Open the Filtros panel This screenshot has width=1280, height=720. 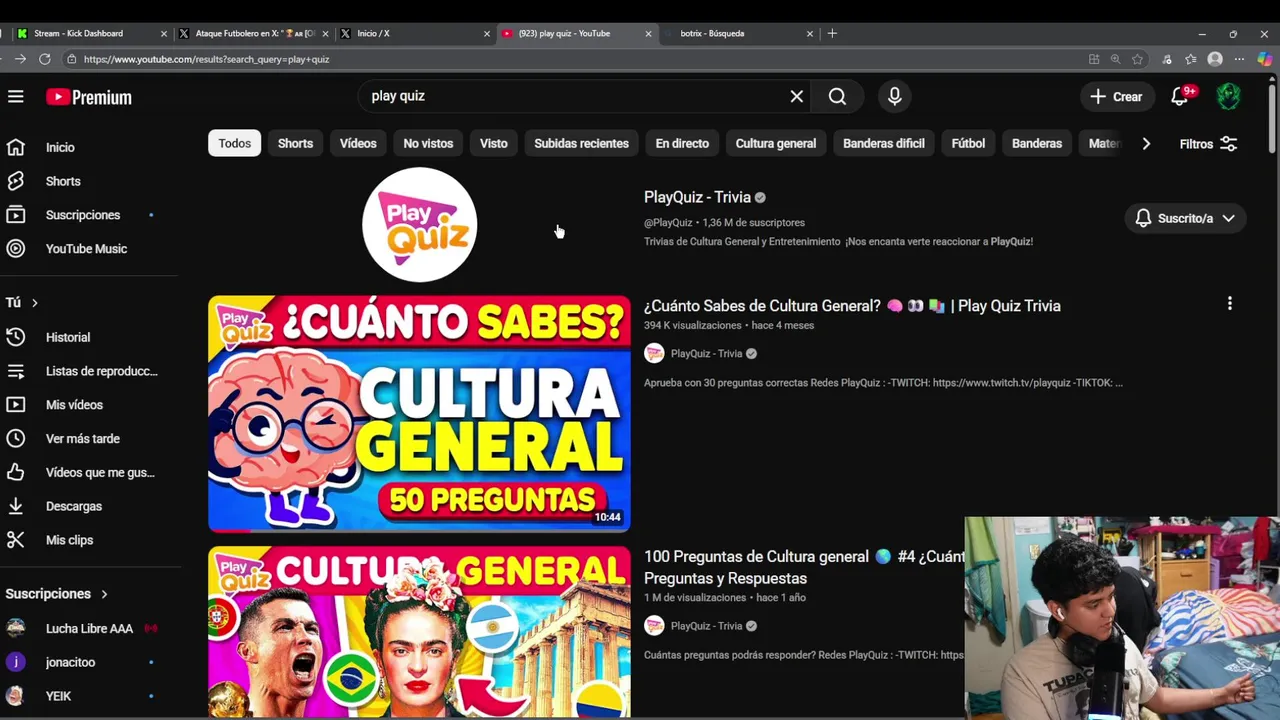pos(1208,144)
